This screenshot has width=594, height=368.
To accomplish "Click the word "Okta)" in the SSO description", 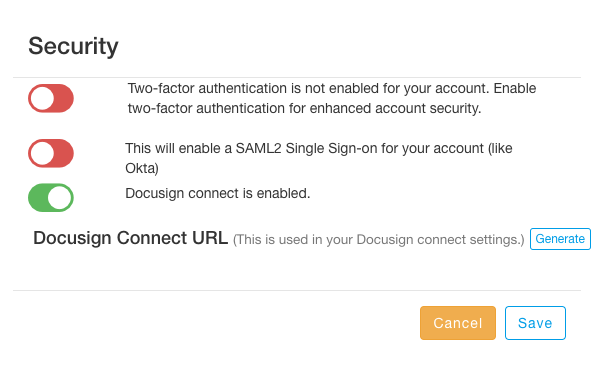I will [x=142, y=168].
